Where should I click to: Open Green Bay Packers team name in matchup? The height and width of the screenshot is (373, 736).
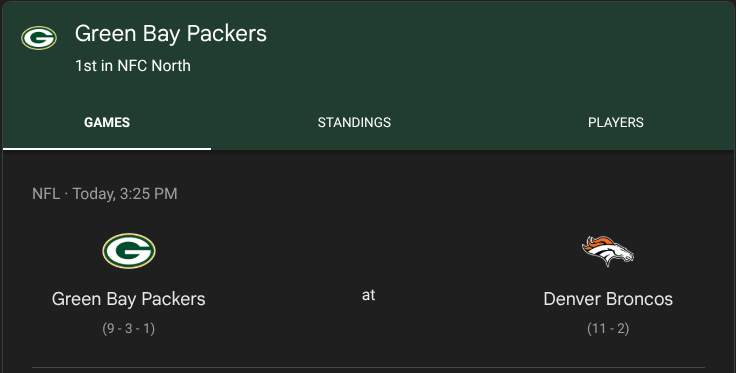pyautogui.click(x=129, y=299)
